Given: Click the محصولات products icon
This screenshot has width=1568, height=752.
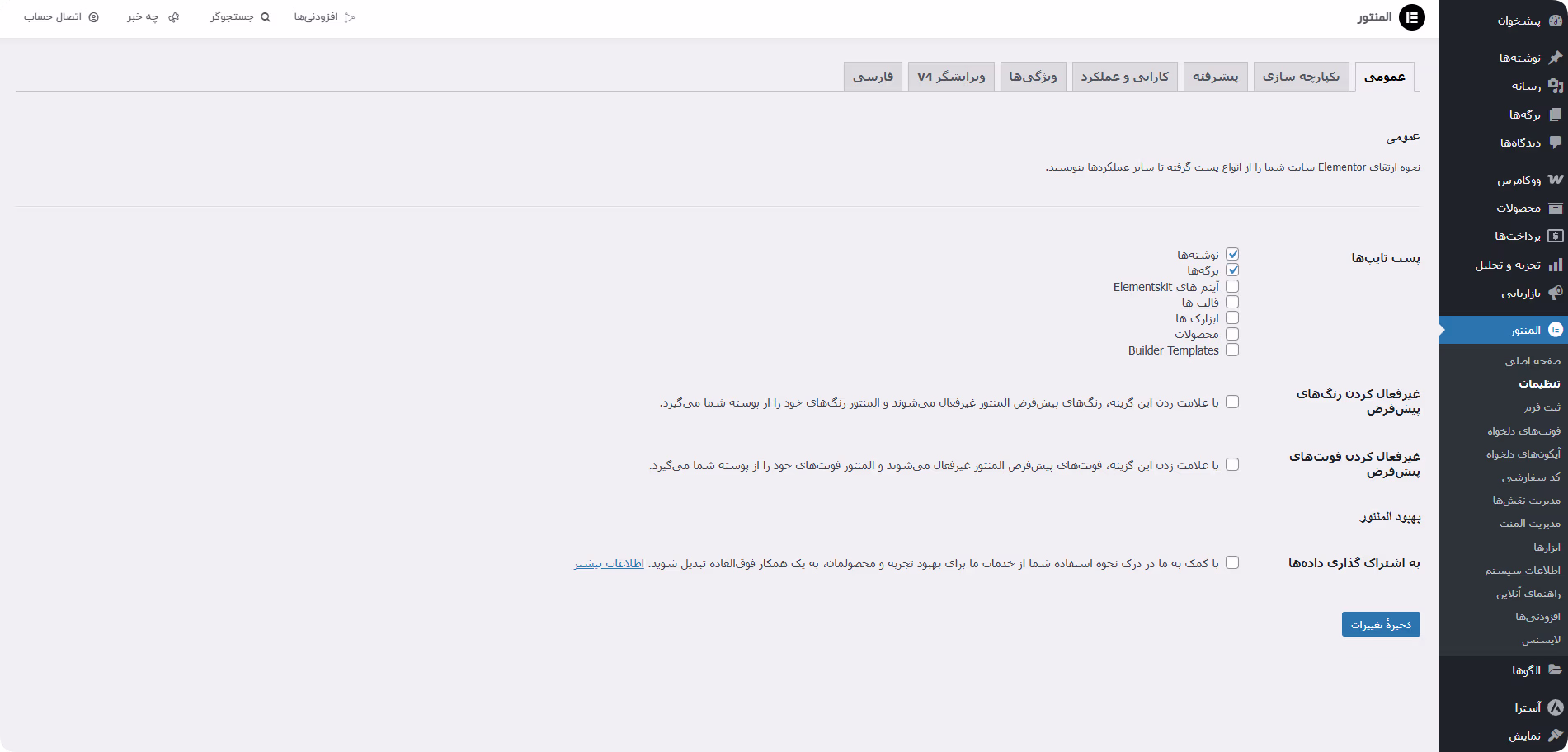Looking at the screenshot, I should click(x=1556, y=208).
